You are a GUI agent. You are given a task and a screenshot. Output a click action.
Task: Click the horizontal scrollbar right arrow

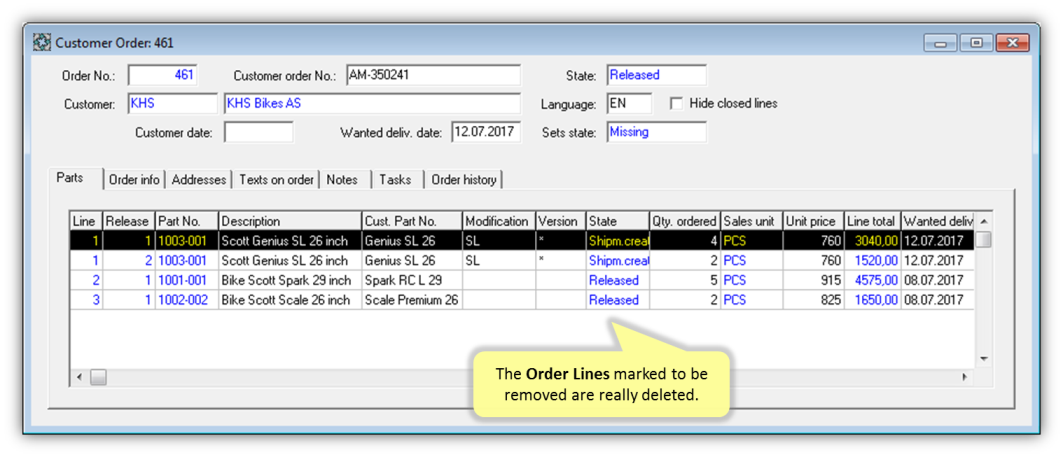(x=965, y=377)
